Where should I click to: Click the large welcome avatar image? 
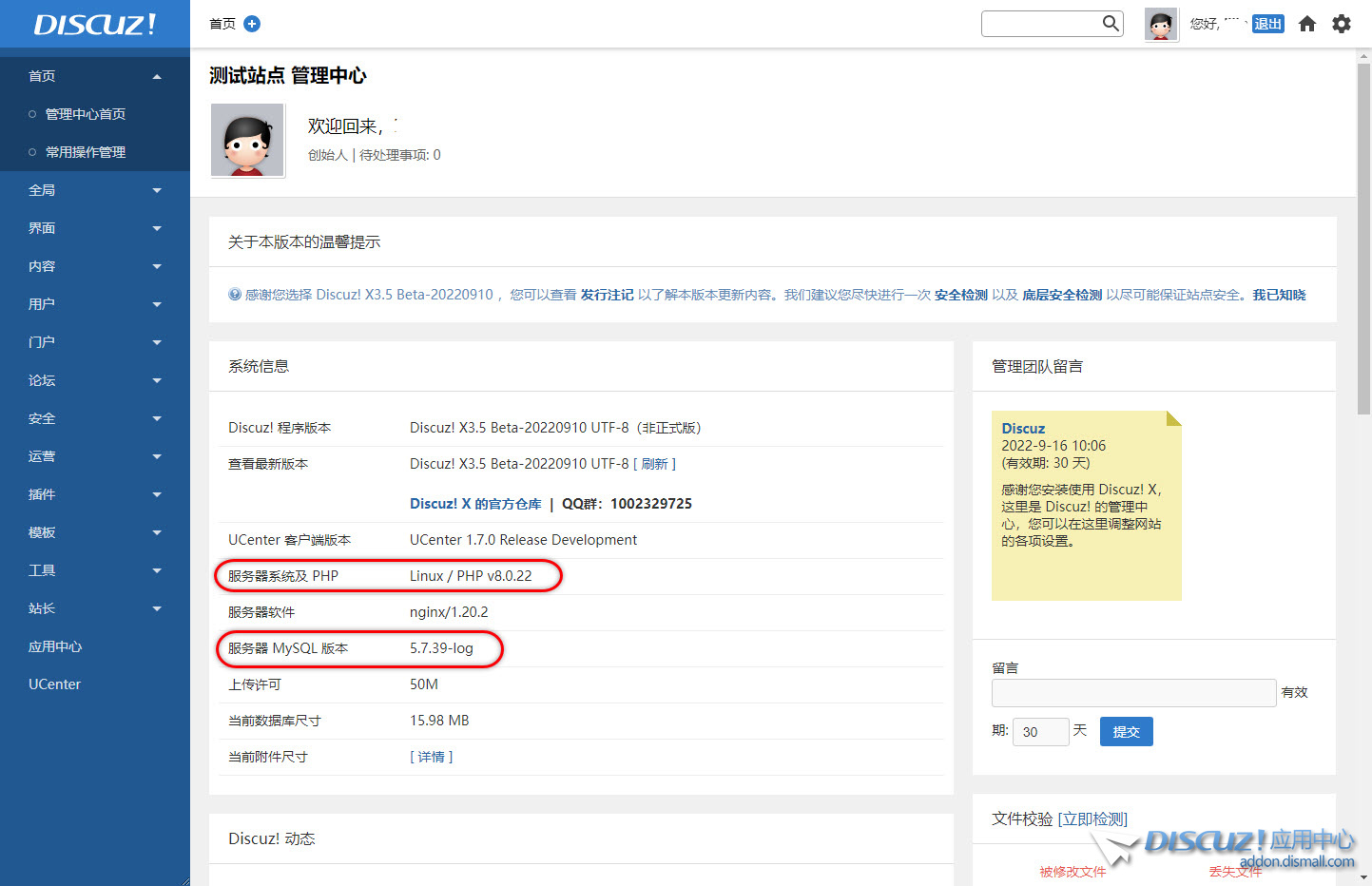tap(247, 140)
